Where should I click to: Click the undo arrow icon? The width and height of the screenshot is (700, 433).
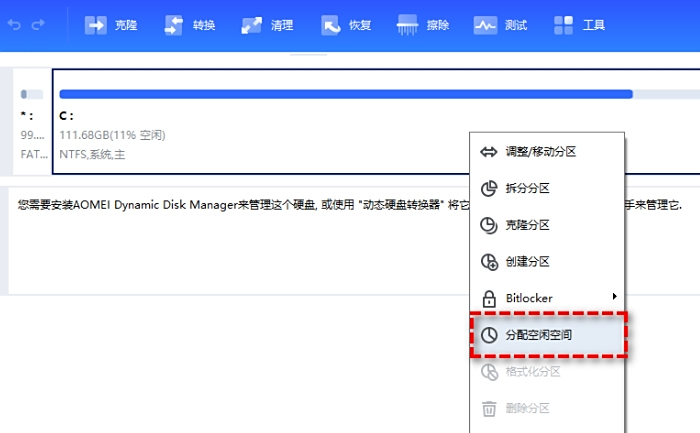(14, 25)
